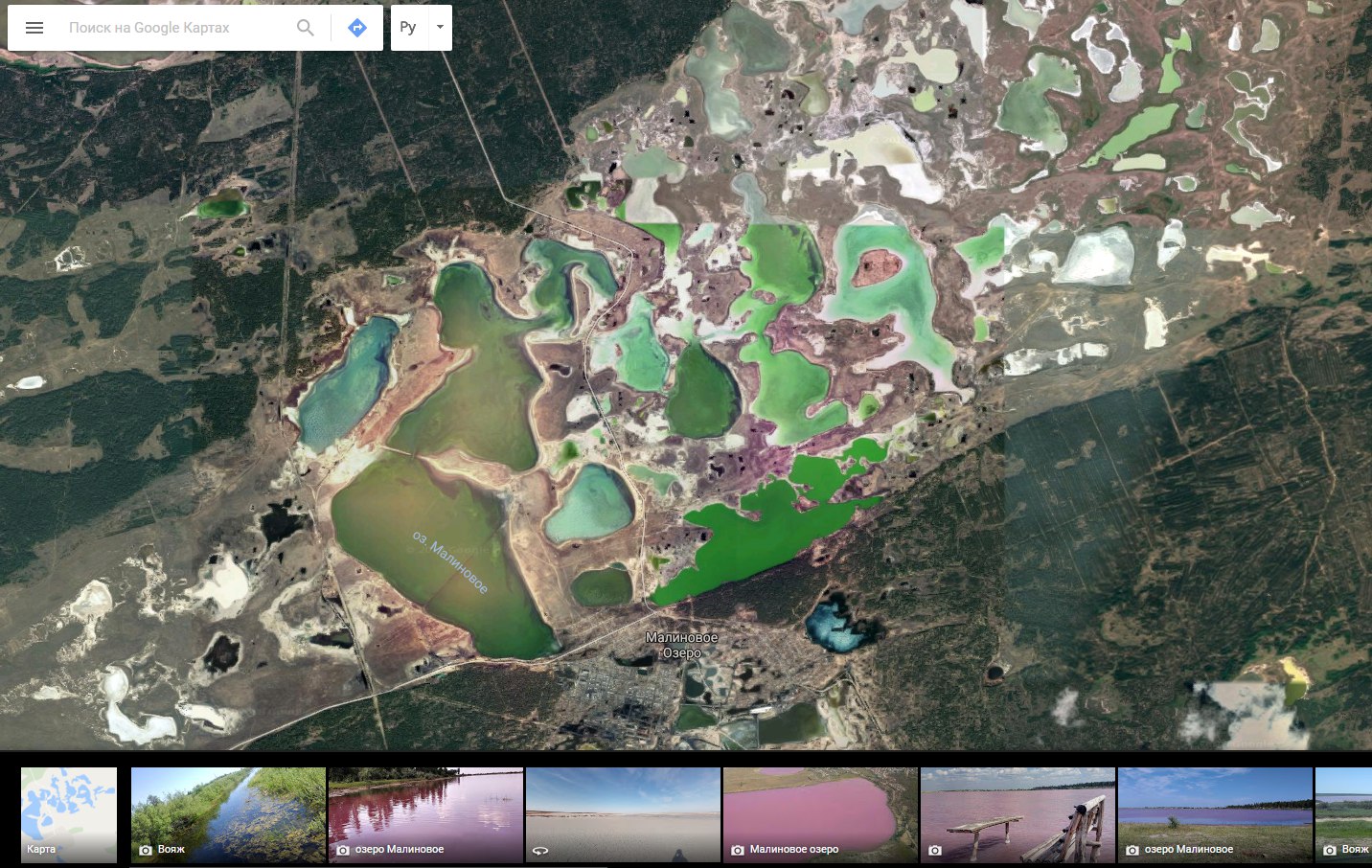Open the "Малиновое озеро" aerial pink lake photo
Image resolution: width=1372 pixels, height=868 pixels.
820,814
